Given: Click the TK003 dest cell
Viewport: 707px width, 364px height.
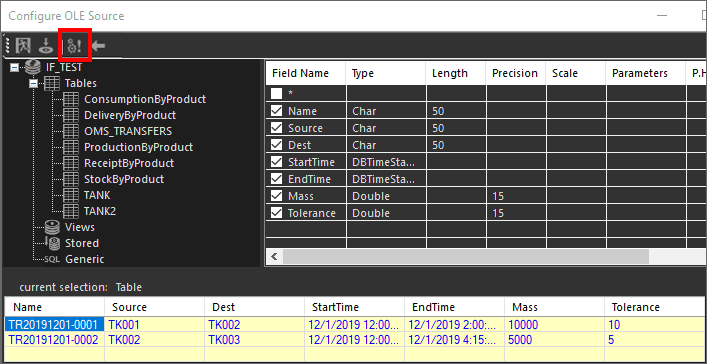Looking at the screenshot, I should [x=255, y=340].
